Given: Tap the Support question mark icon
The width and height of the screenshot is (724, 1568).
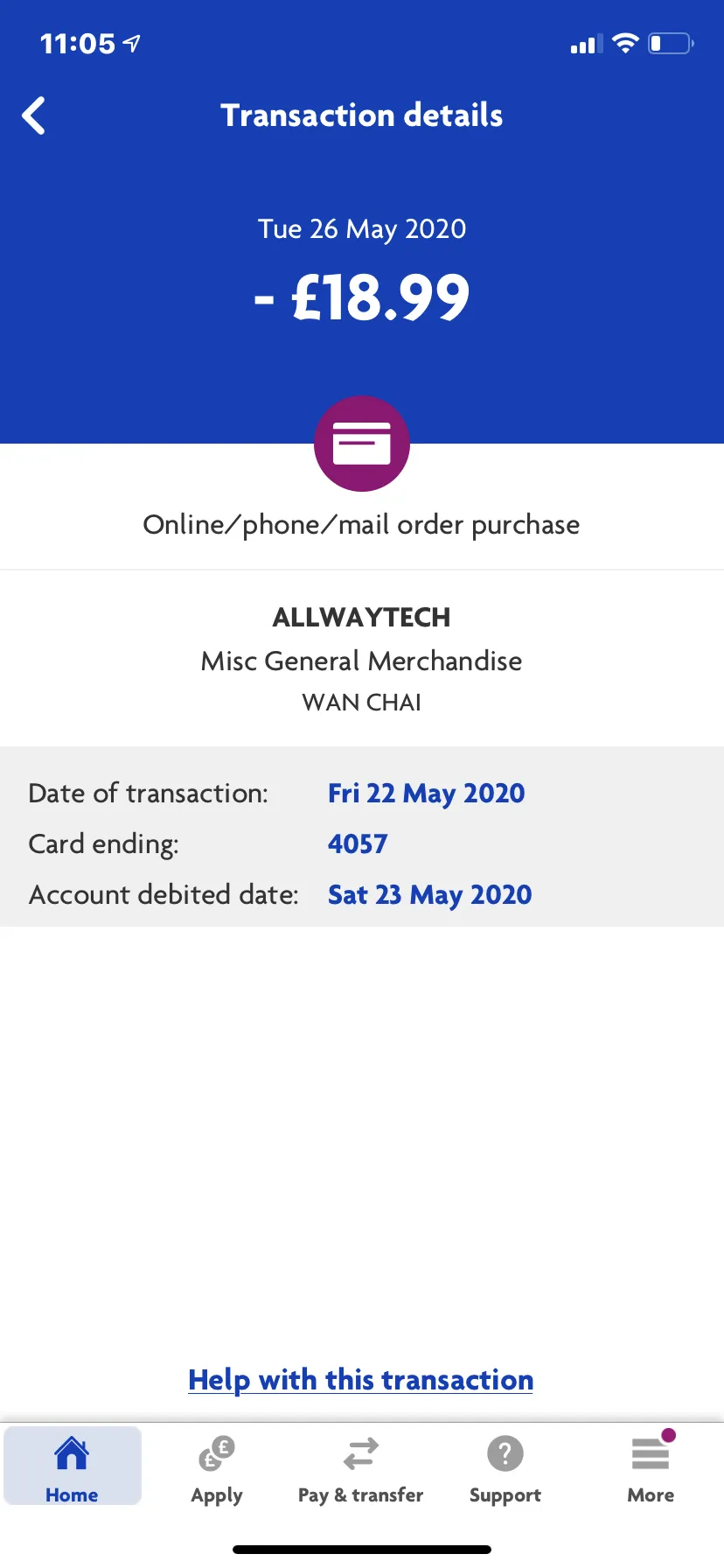Looking at the screenshot, I should (x=505, y=1453).
